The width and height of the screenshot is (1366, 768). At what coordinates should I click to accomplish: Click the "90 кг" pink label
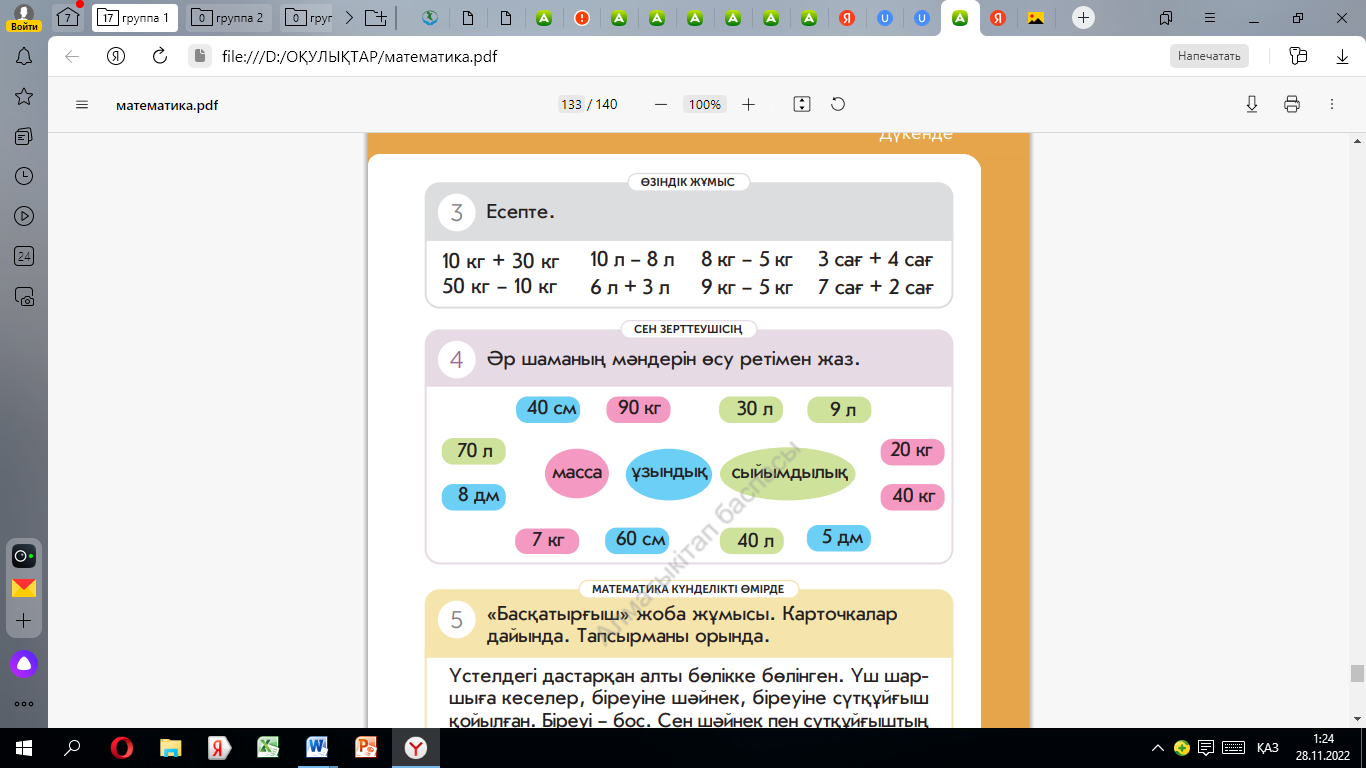coord(638,409)
